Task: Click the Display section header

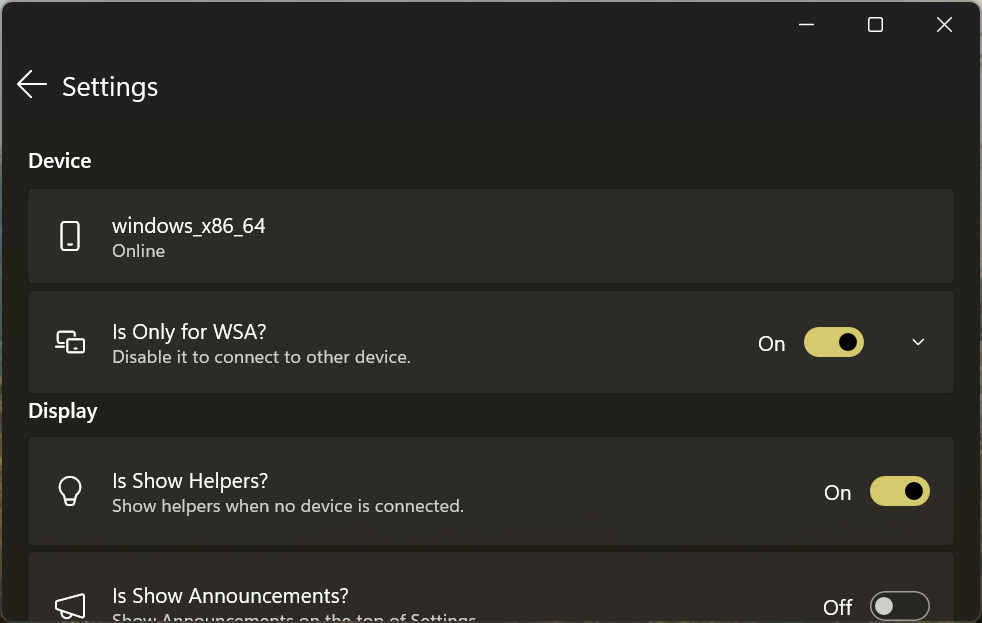Action: (x=63, y=411)
